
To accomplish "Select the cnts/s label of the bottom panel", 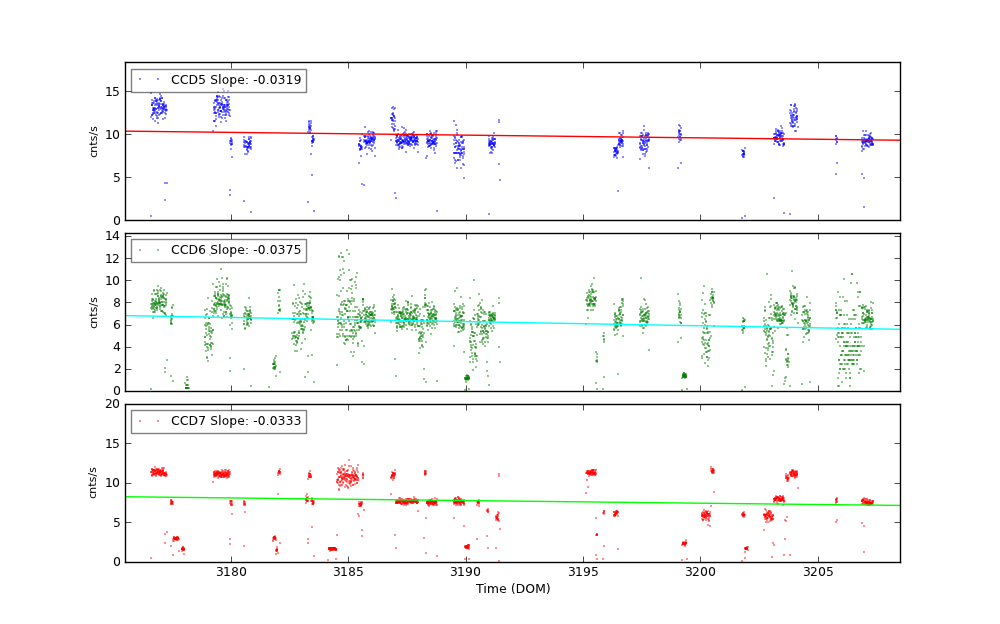I will [x=94, y=482].
